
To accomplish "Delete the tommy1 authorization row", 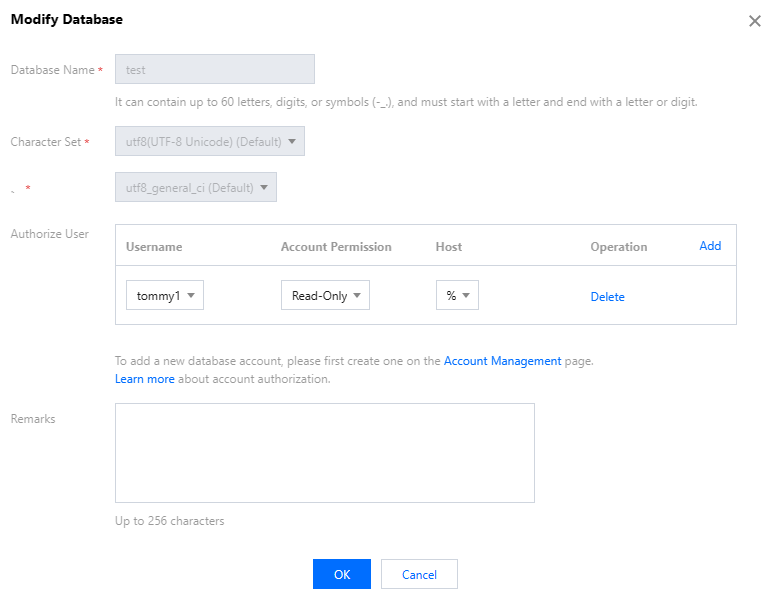I will (607, 297).
